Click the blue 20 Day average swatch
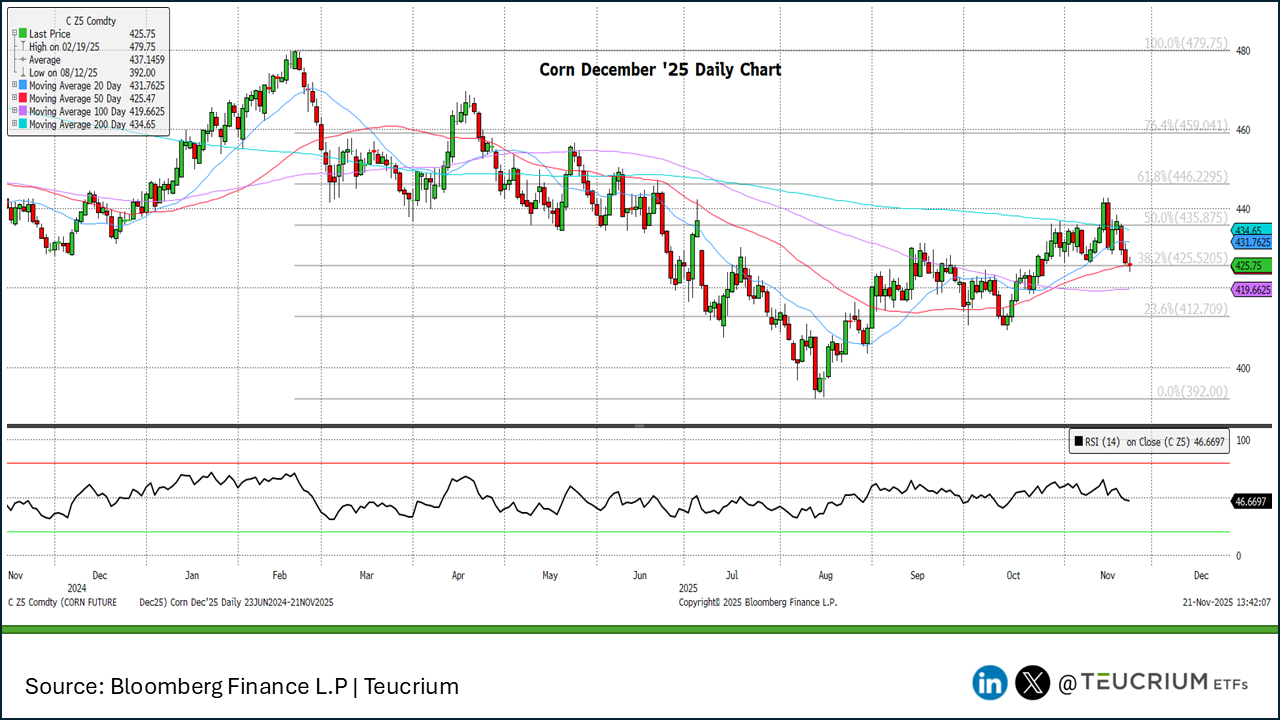Screen dimensions: 1280x720 pos(23,85)
